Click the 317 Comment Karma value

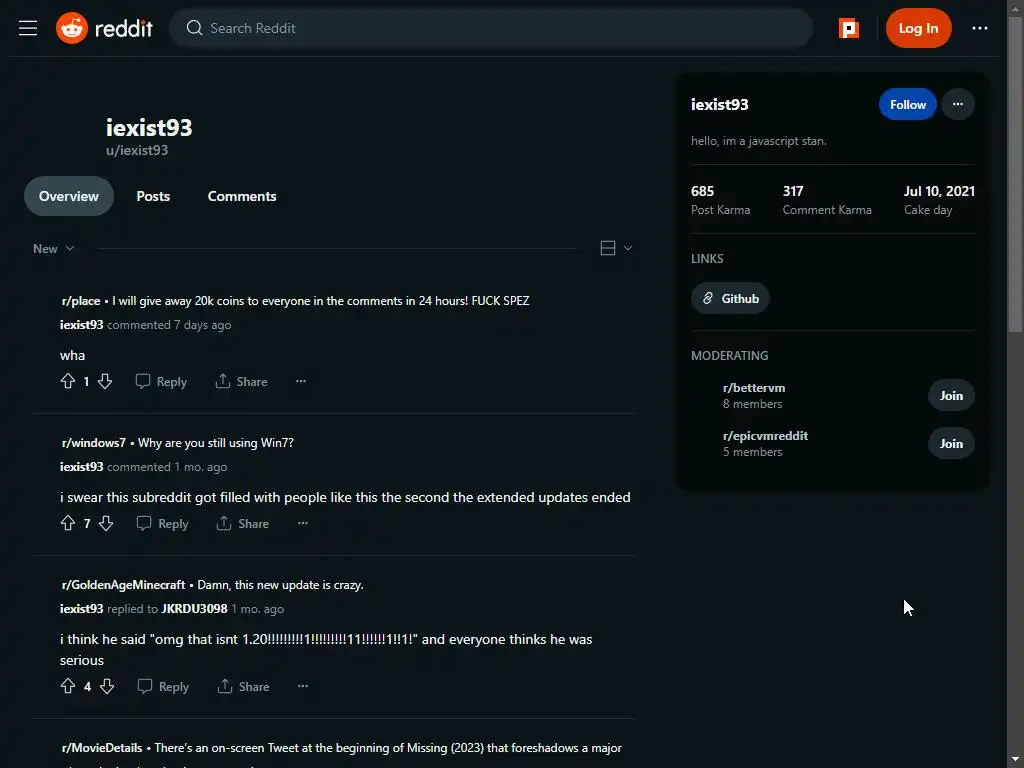click(793, 191)
